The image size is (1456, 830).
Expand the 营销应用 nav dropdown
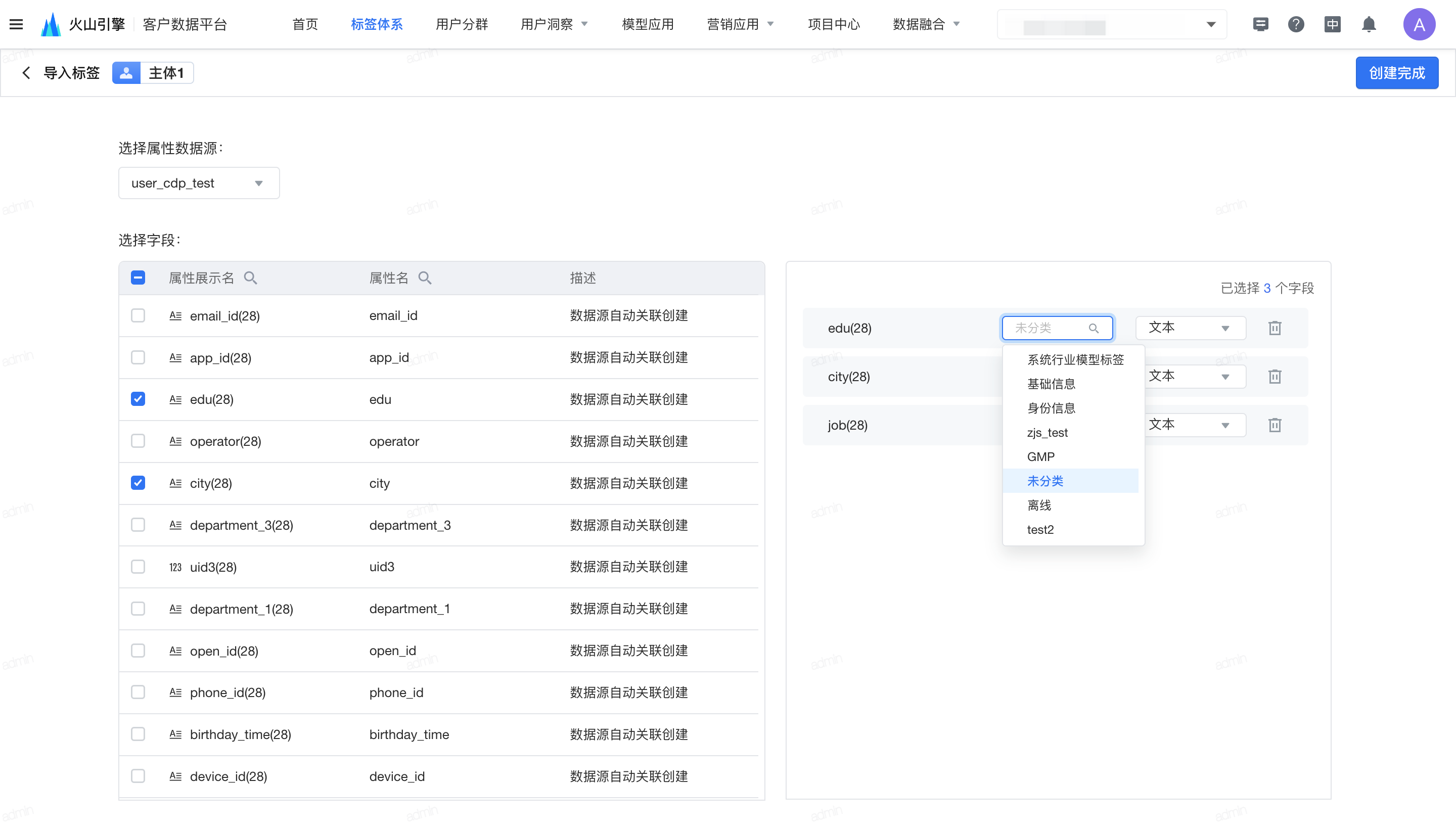coord(740,24)
